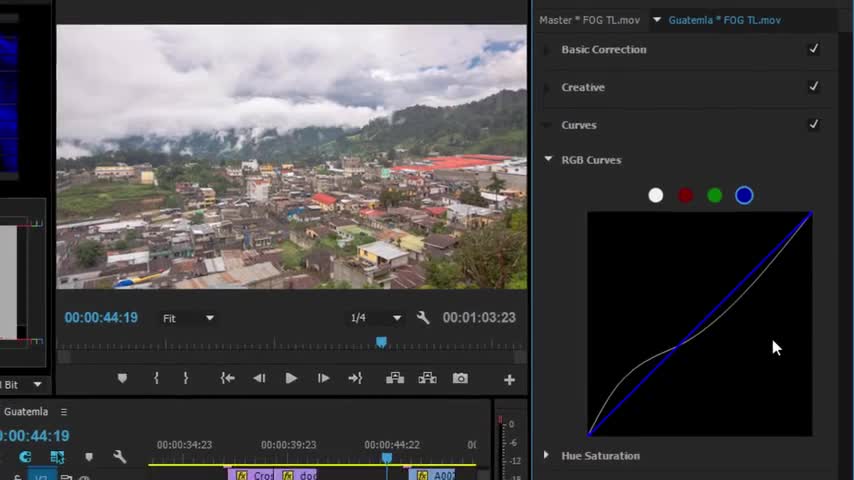Click the program monitor playhead marker
854x480 pixels.
[381, 342]
